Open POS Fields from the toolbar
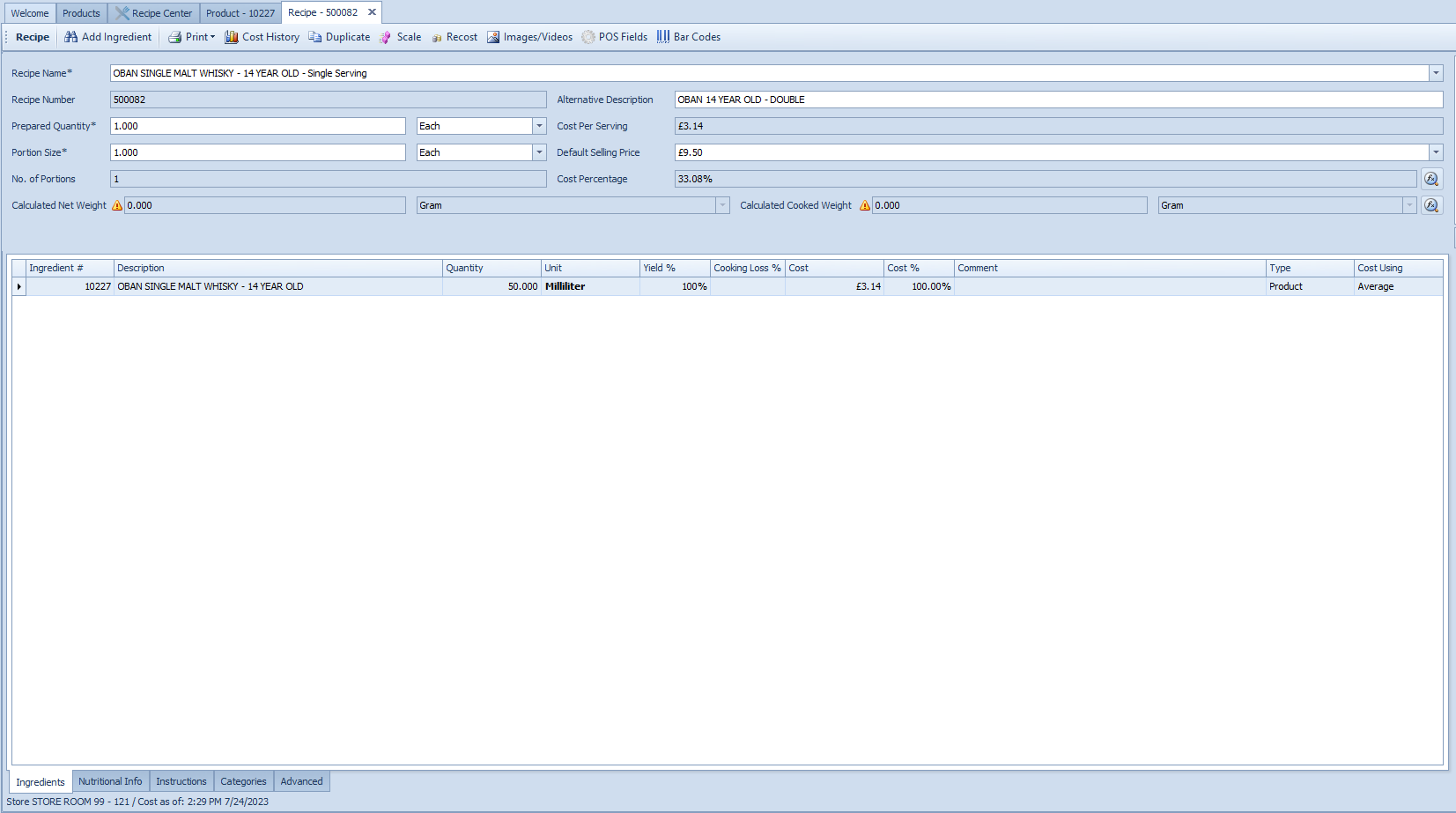 (x=614, y=37)
